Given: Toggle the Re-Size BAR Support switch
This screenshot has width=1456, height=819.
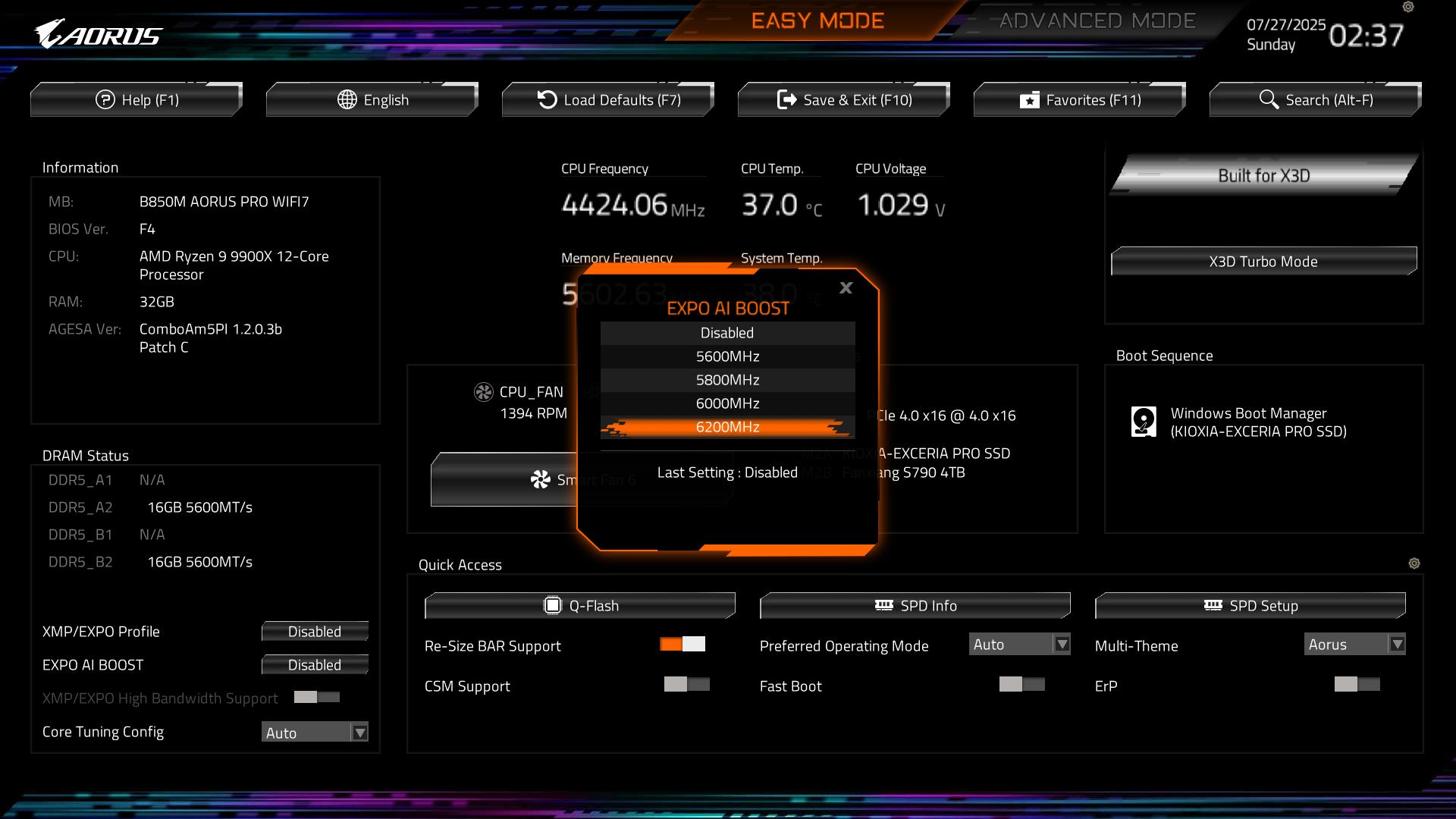Looking at the screenshot, I should click(x=682, y=645).
